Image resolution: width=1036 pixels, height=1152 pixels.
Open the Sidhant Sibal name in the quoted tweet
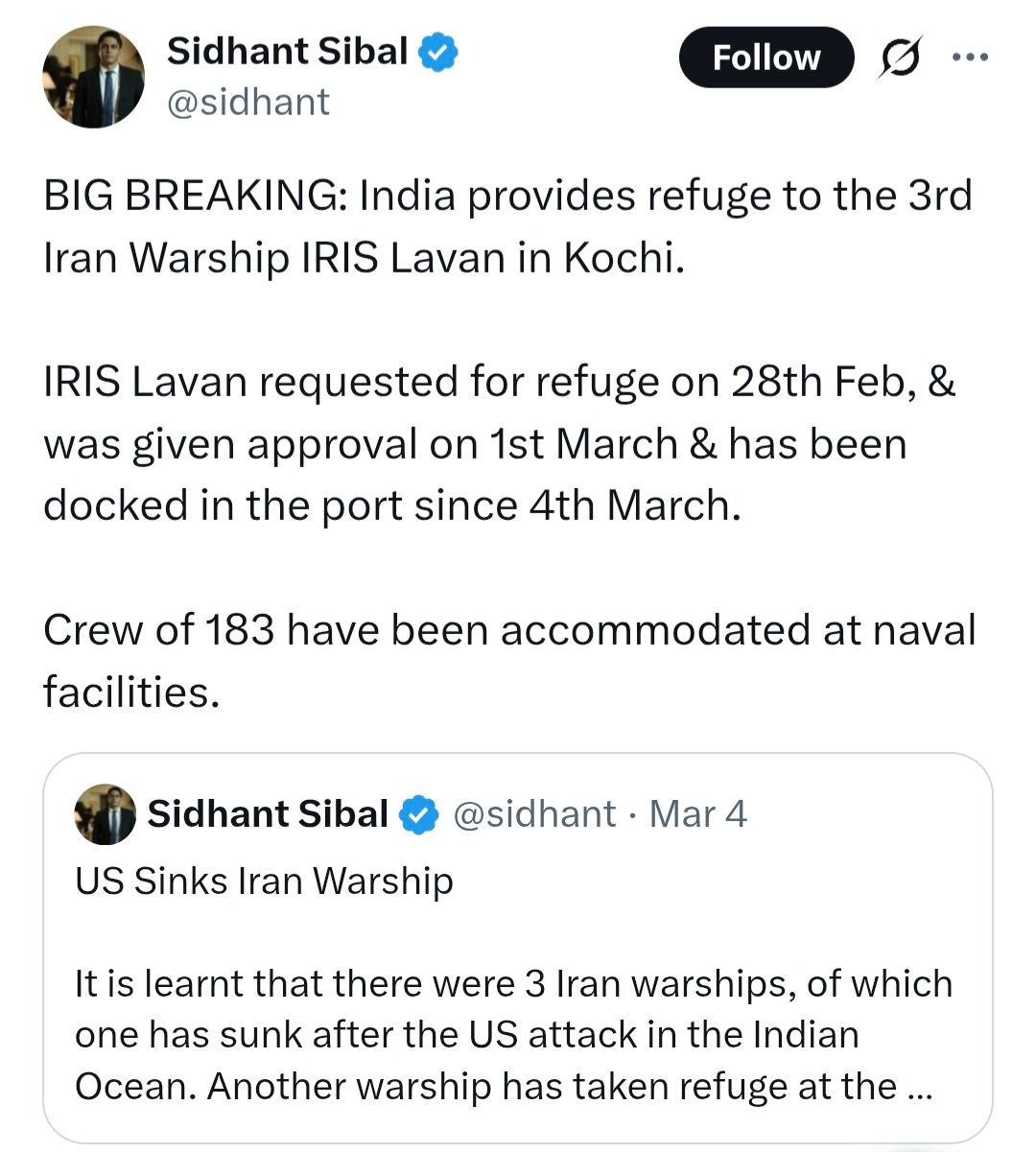(267, 814)
